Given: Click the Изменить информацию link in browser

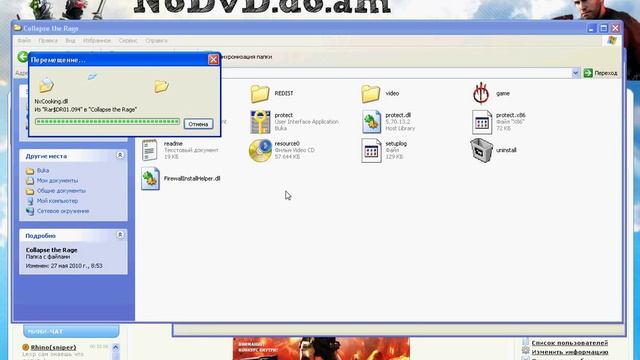Looking at the screenshot, I should [x=570, y=352].
